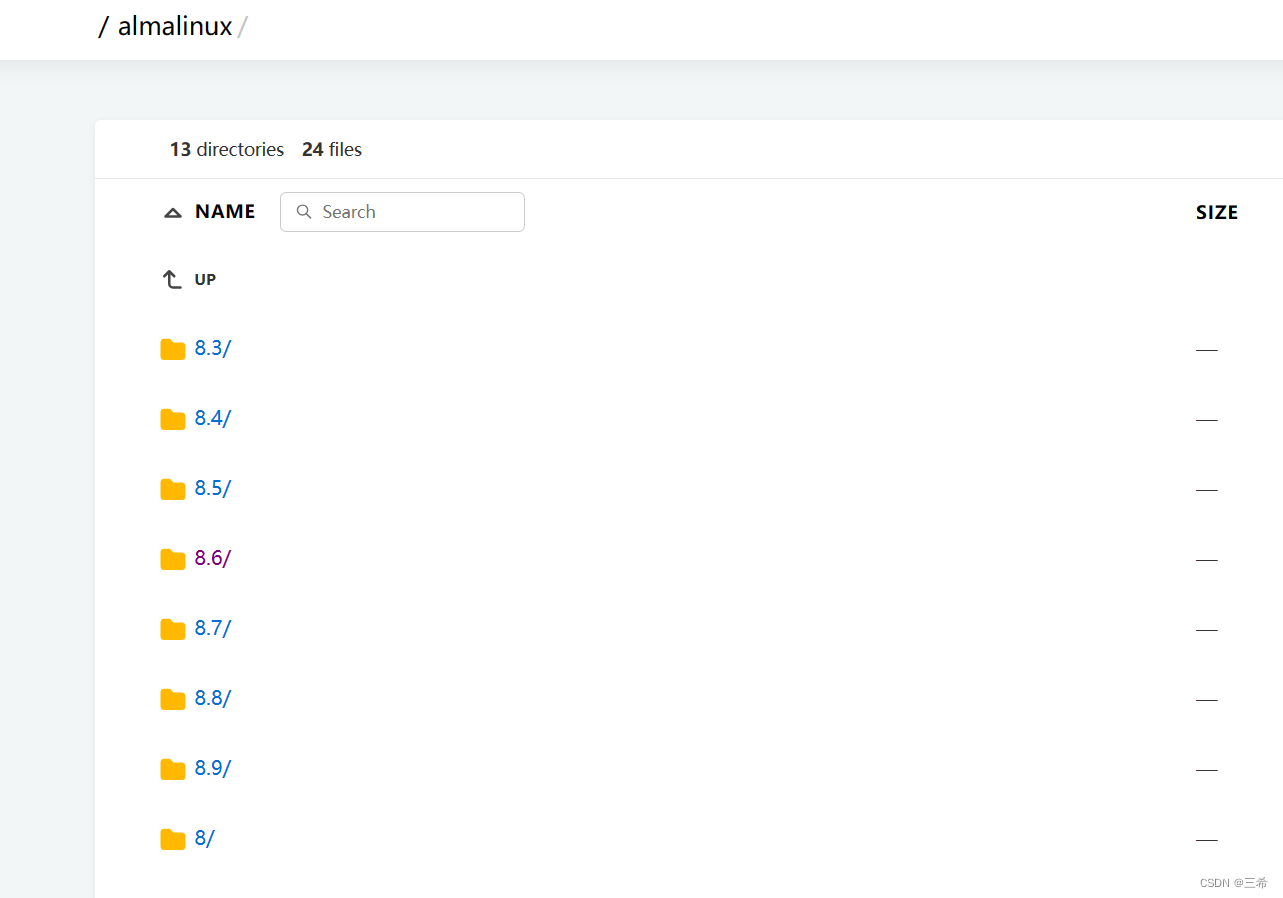
Task: Select the 24 files count text
Action: [332, 150]
